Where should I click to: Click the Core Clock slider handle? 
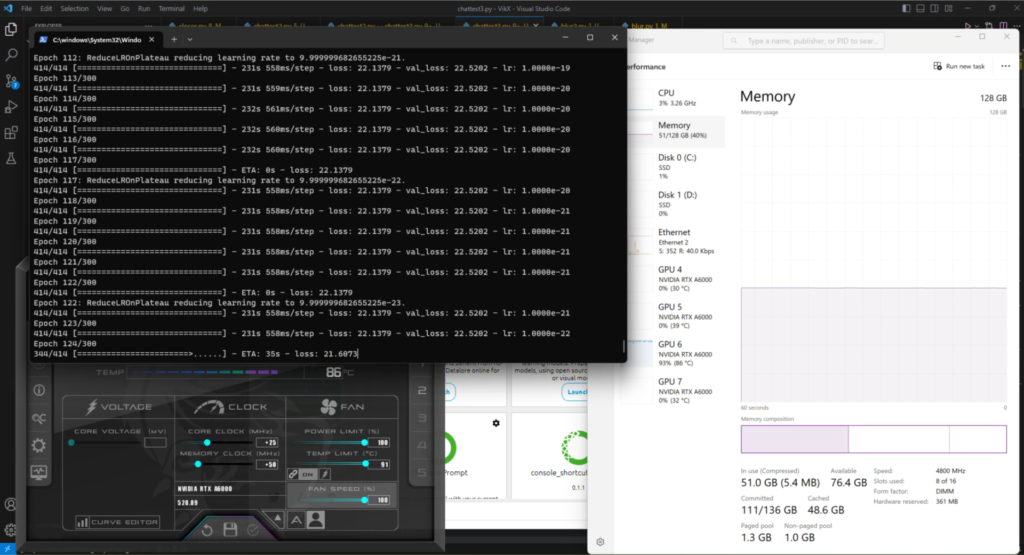208,442
